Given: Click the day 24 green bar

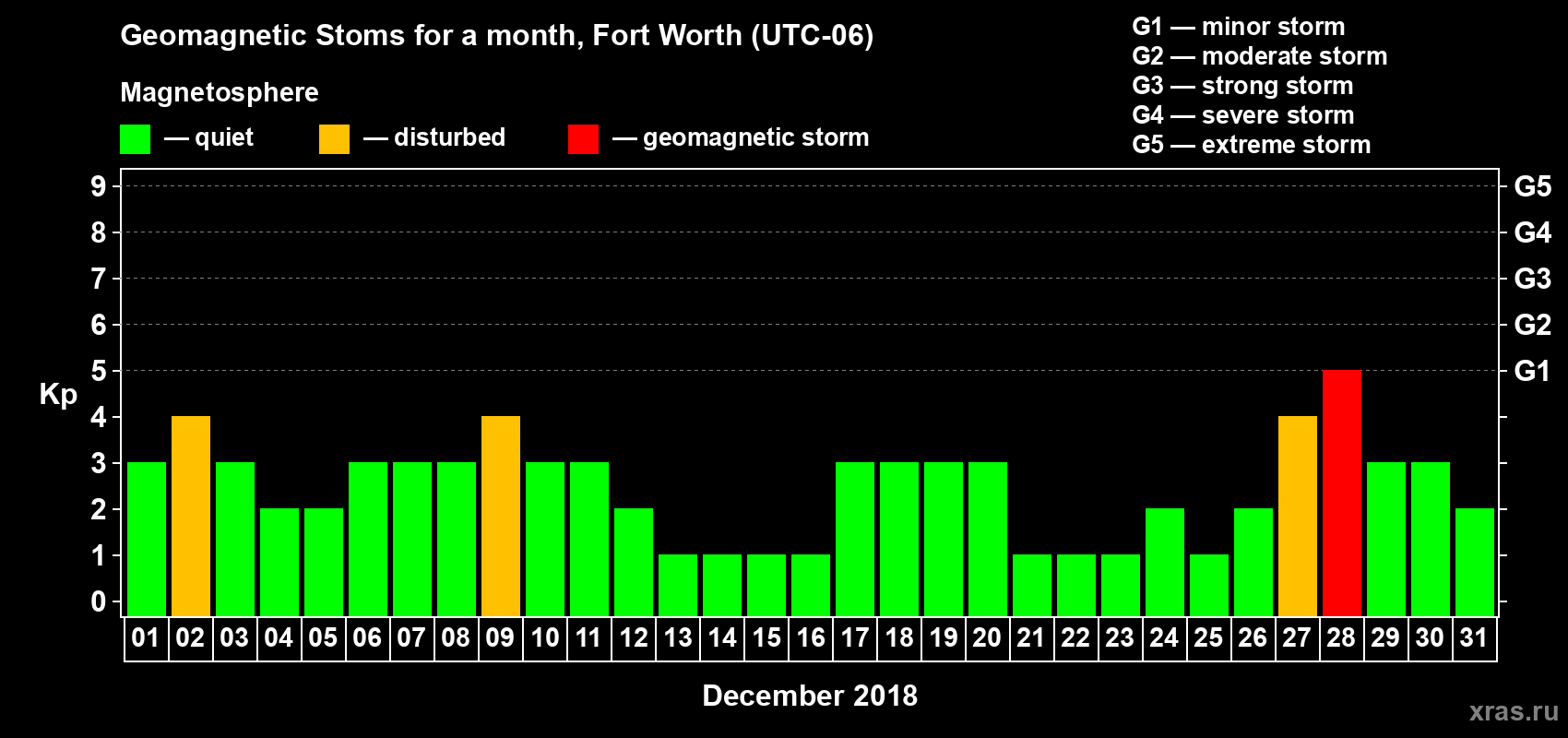Looking at the screenshot, I should click(1165, 562).
